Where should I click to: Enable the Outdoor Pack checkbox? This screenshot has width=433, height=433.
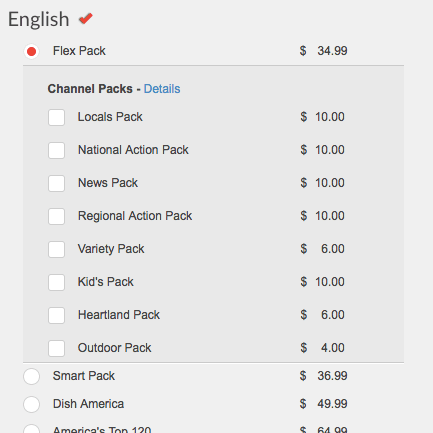(56, 348)
